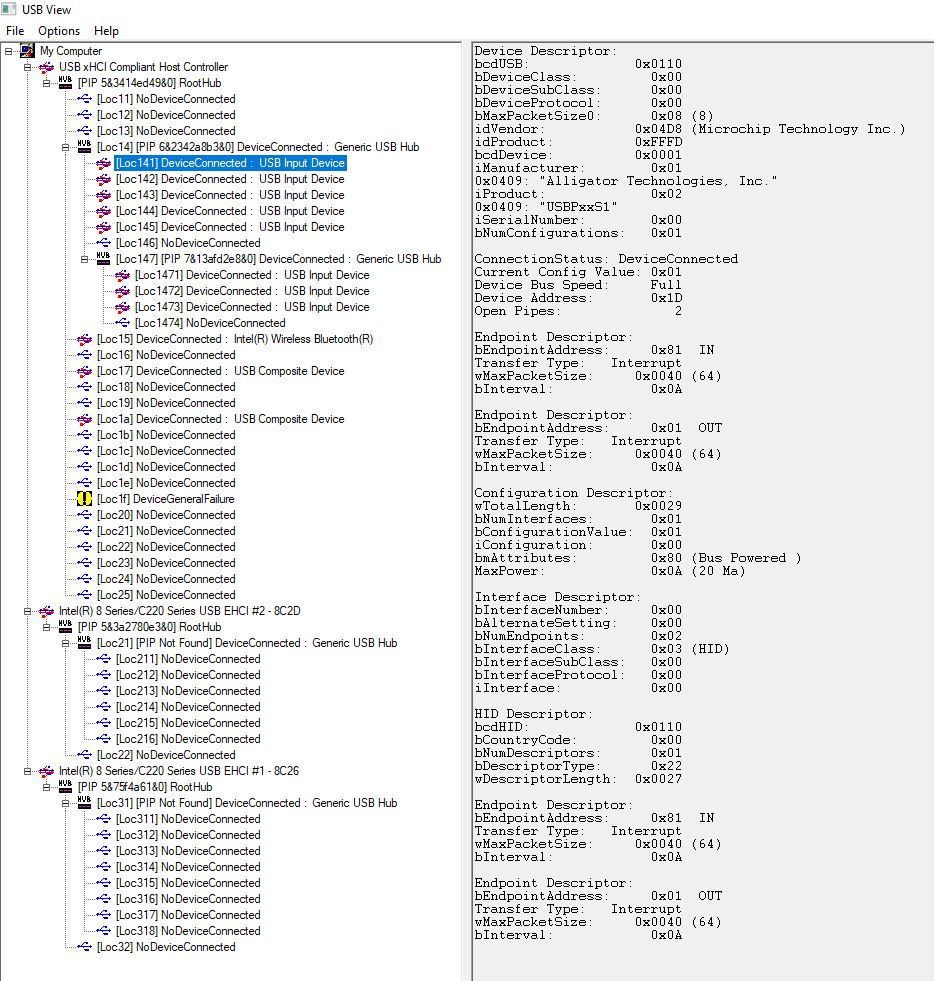Select Loc1f DeviceGeneralFailure entry

(x=166, y=499)
